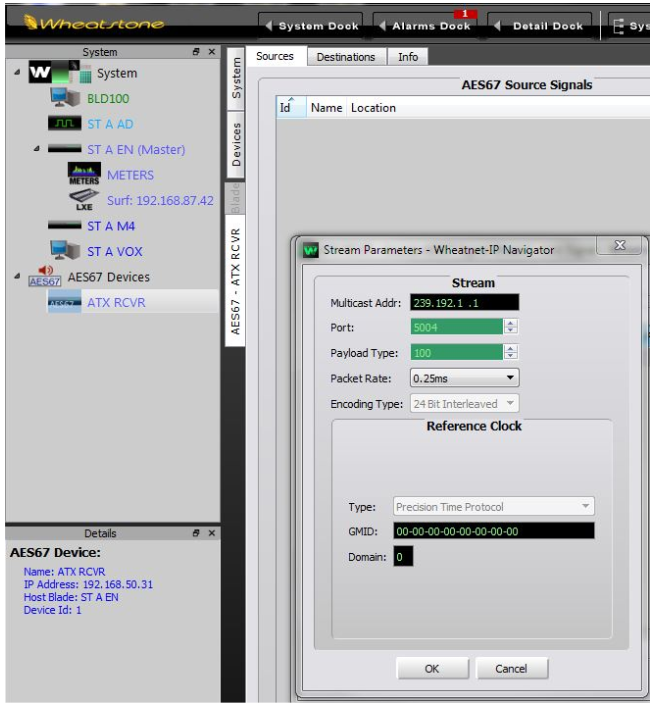Undock the Details panel
Viewport: 654px width, 706px height.
pos(196,533)
